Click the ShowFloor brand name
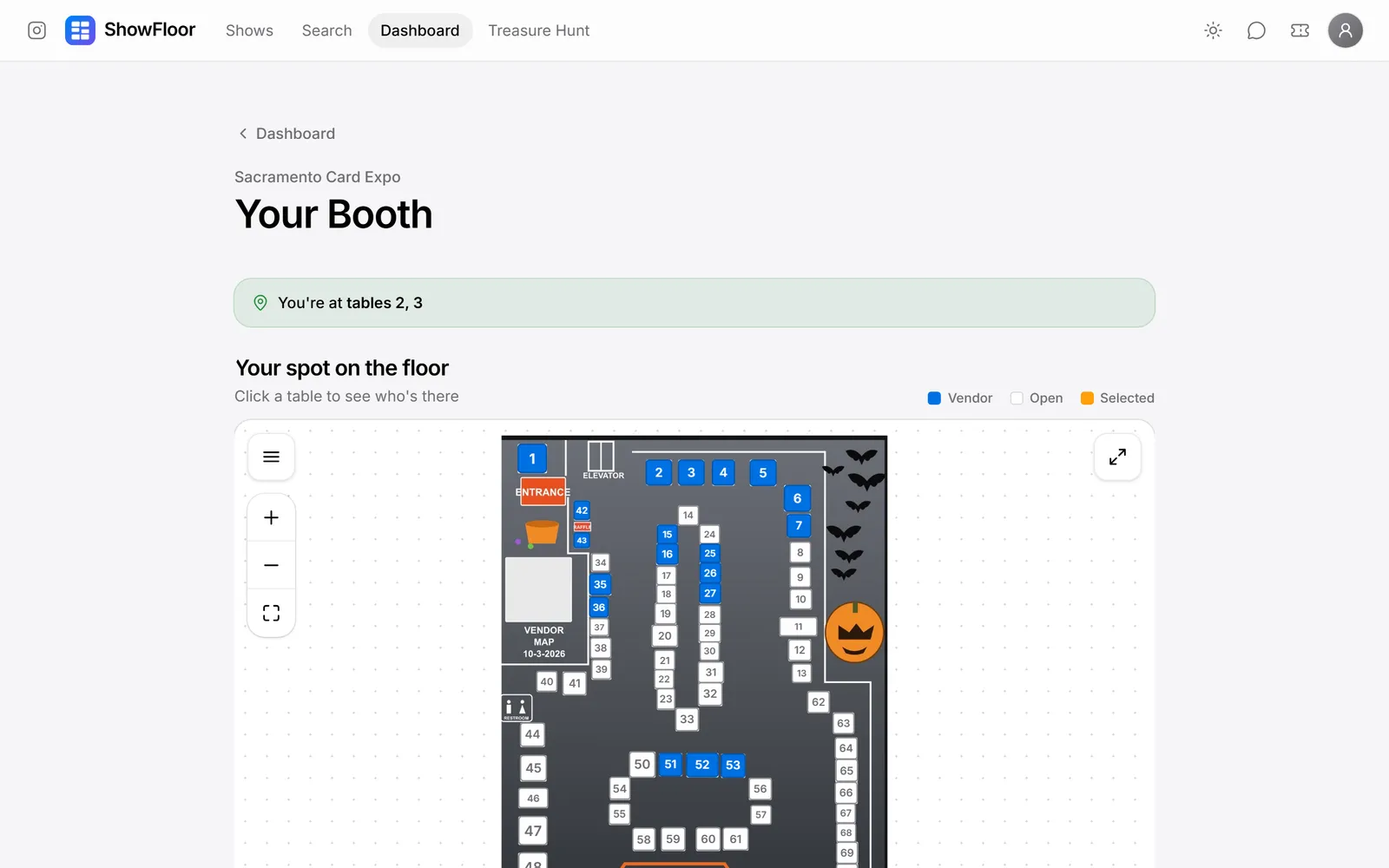Screen dimensions: 1389x868 (149, 30)
